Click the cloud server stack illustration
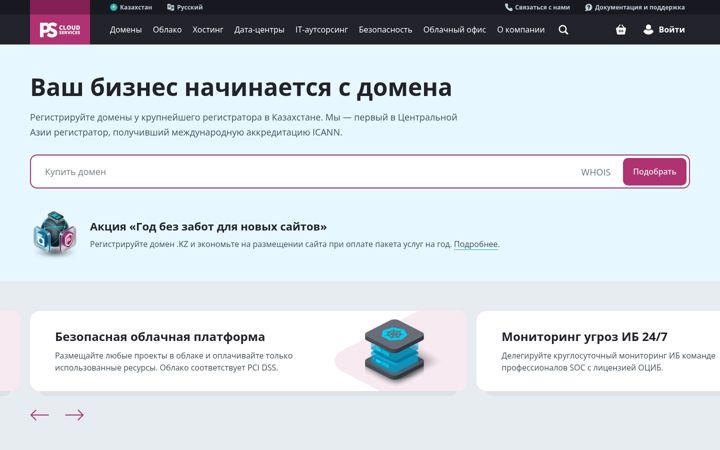The width and height of the screenshot is (720, 450). 394,349
